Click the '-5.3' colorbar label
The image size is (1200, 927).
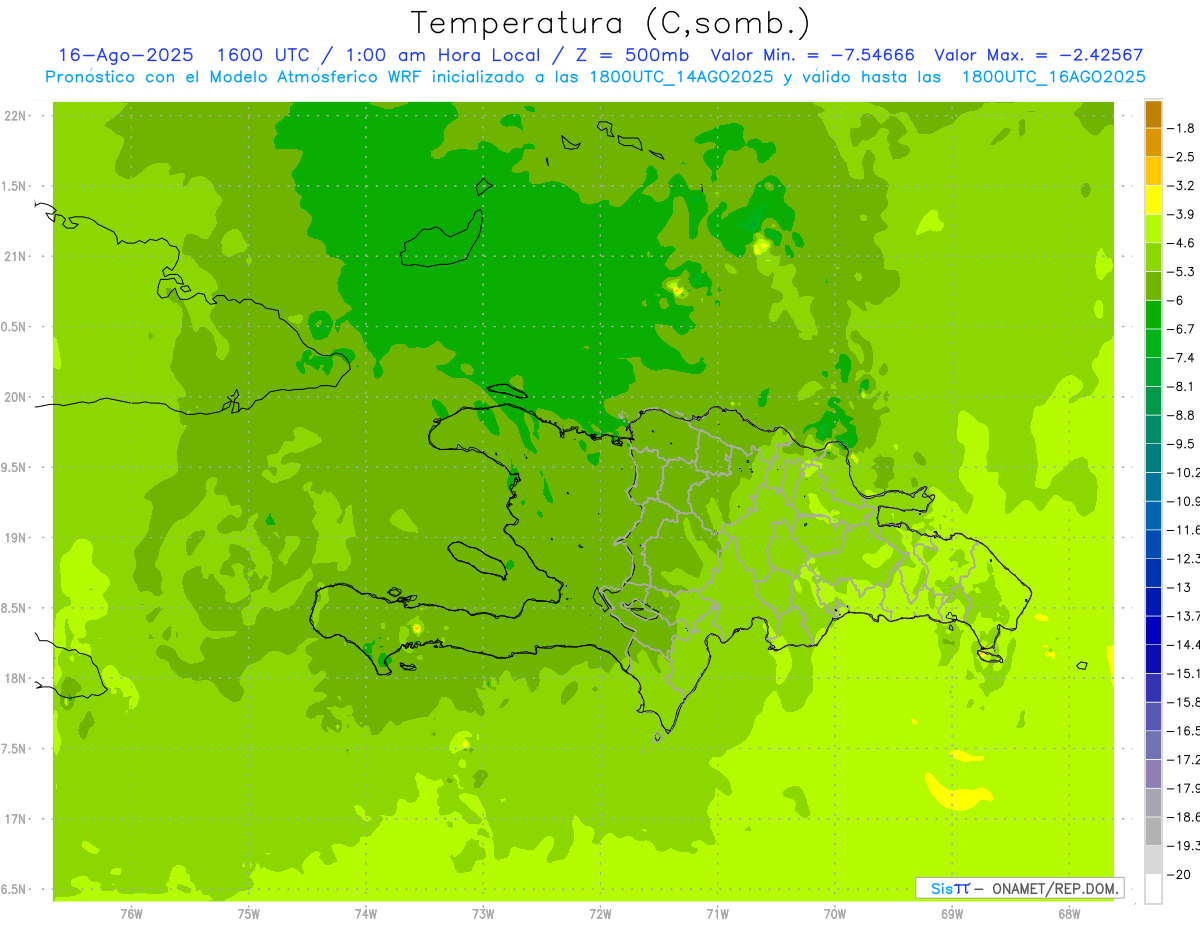click(x=1182, y=272)
